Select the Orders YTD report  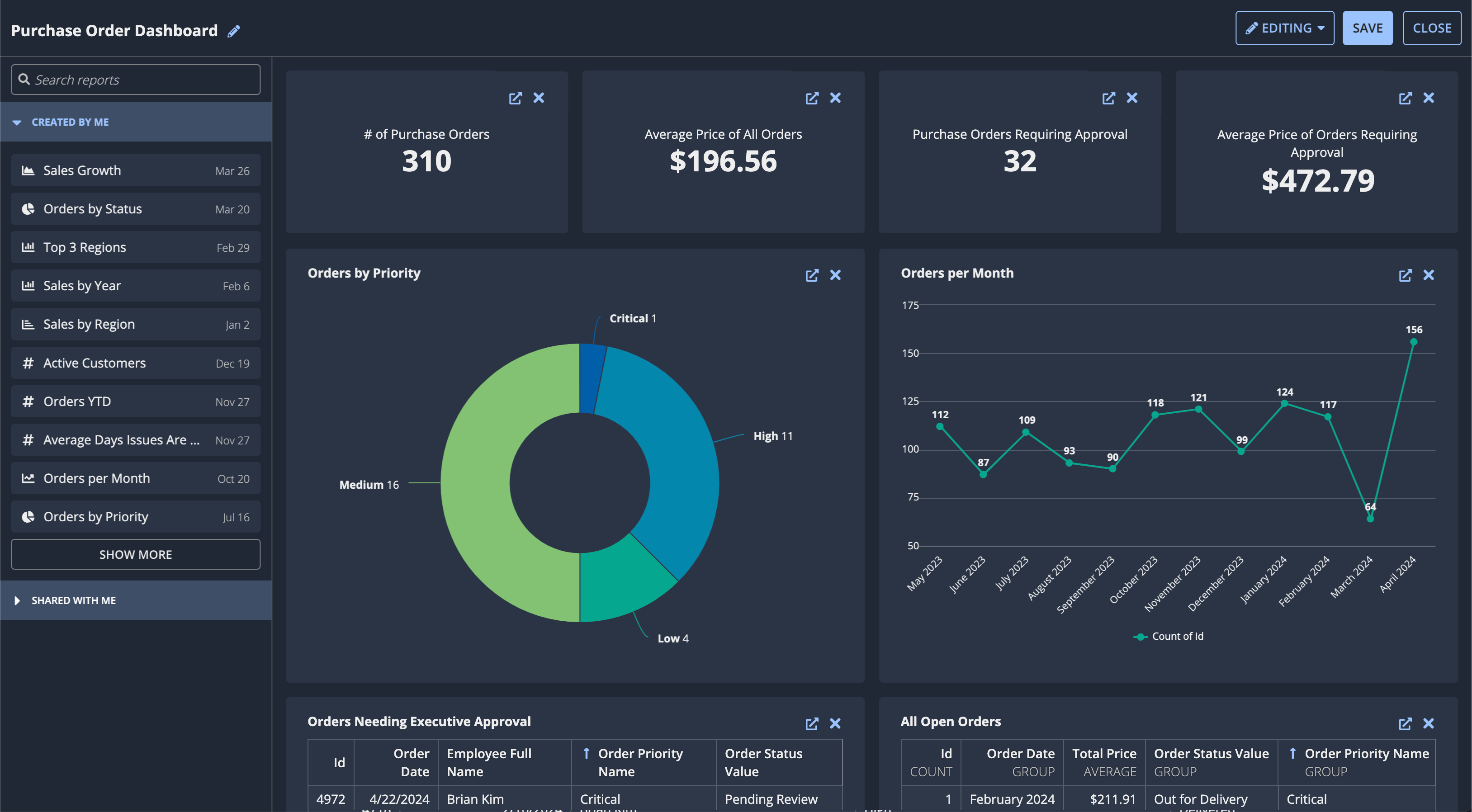(136, 401)
